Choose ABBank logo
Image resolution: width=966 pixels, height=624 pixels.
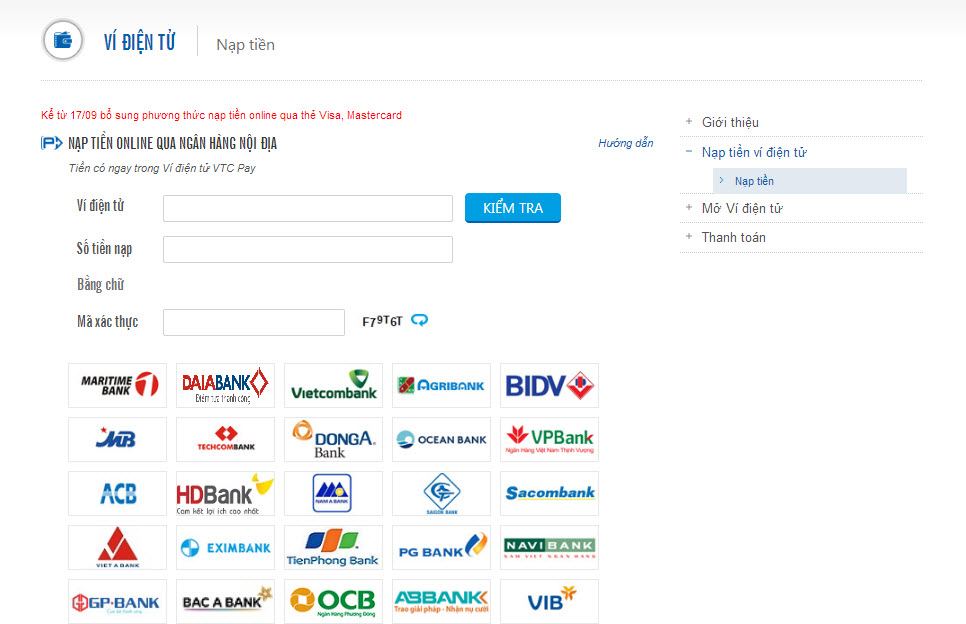tap(441, 601)
